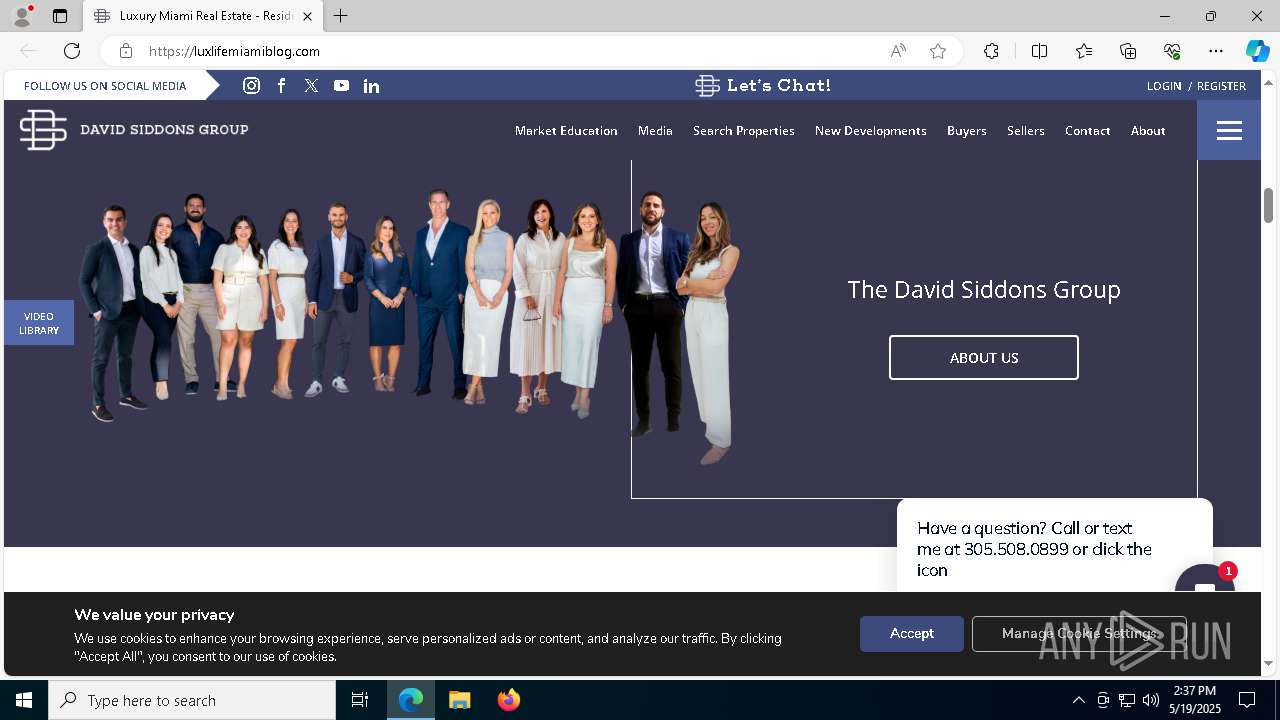Open the YouTube social link
The height and width of the screenshot is (720, 1280).
tap(342, 86)
